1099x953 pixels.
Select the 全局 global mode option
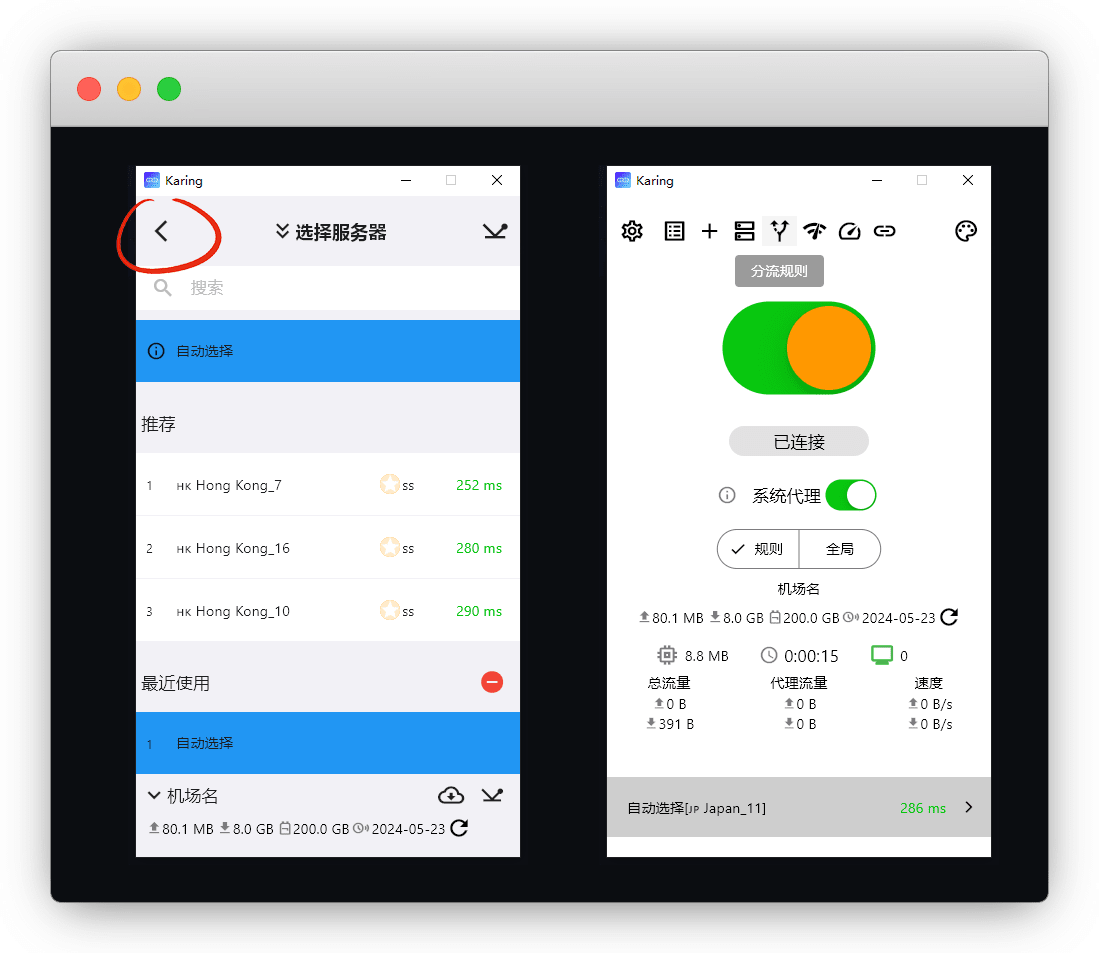[839, 549]
